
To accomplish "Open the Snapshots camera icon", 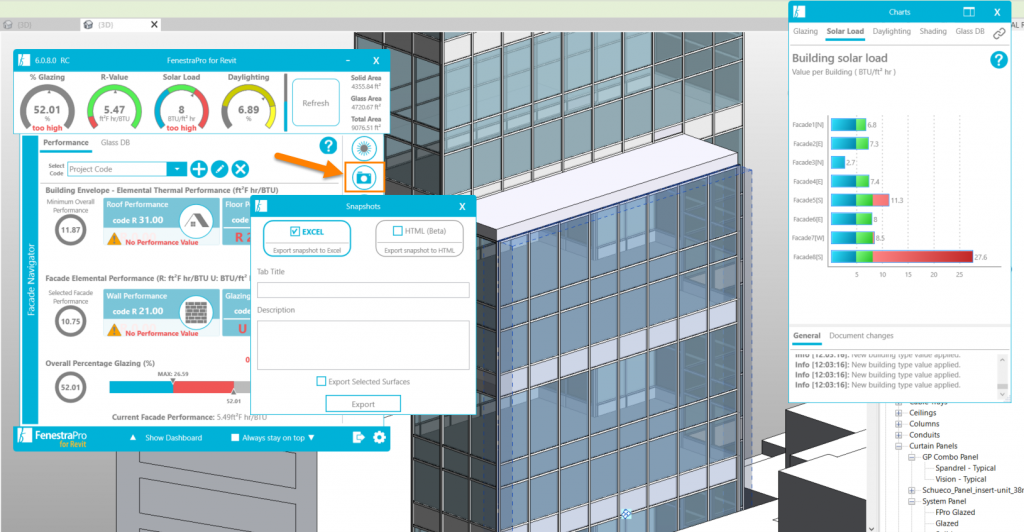I will pyautogui.click(x=364, y=178).
